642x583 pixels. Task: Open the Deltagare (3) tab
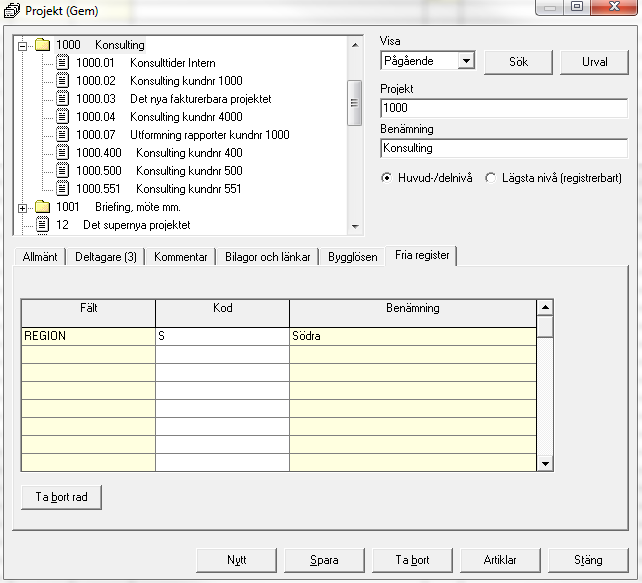point(106,257)
